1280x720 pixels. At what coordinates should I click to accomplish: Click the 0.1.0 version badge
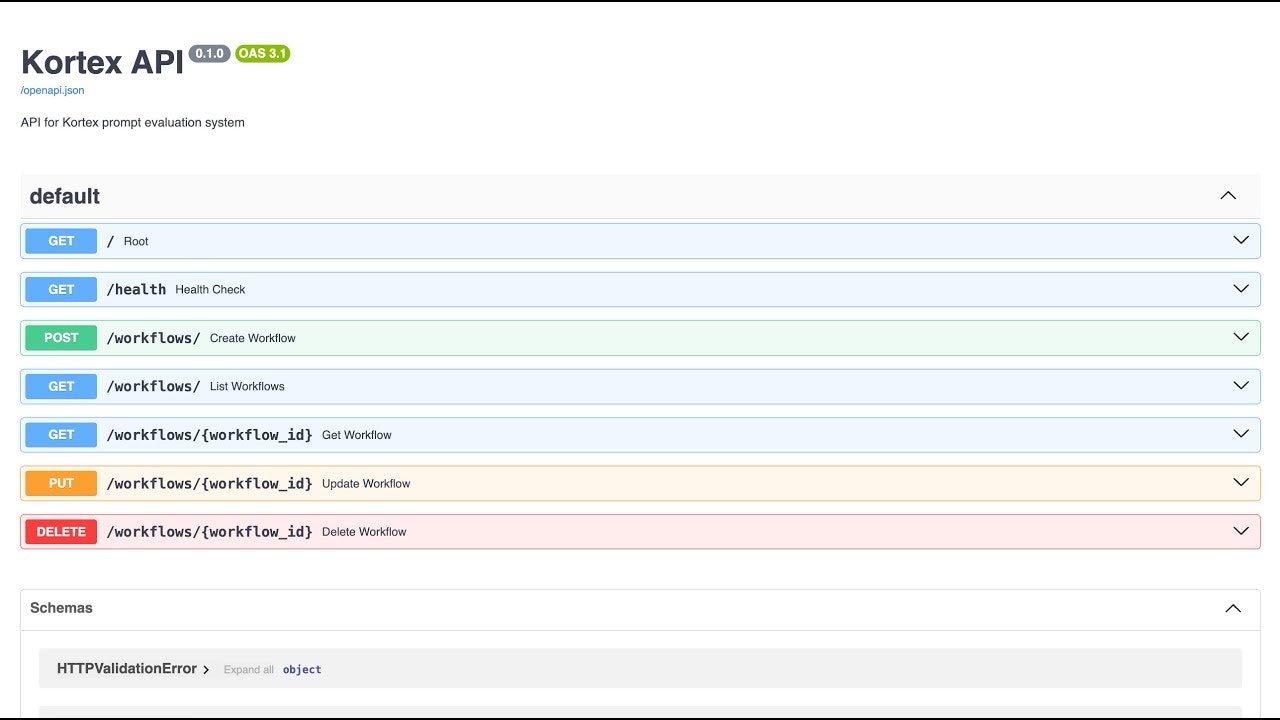(210, 53)
